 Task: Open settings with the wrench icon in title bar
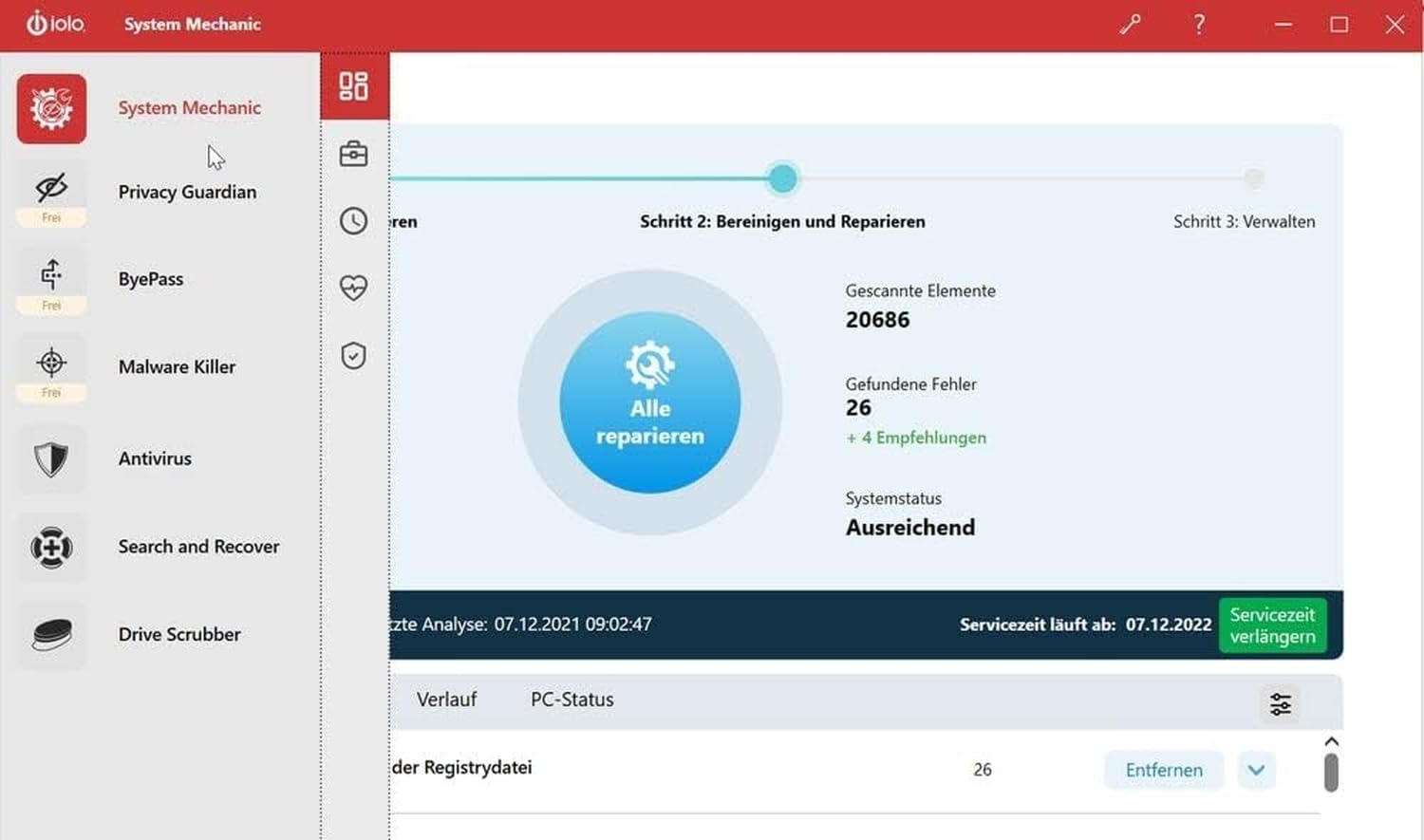tap(1130, 25)
